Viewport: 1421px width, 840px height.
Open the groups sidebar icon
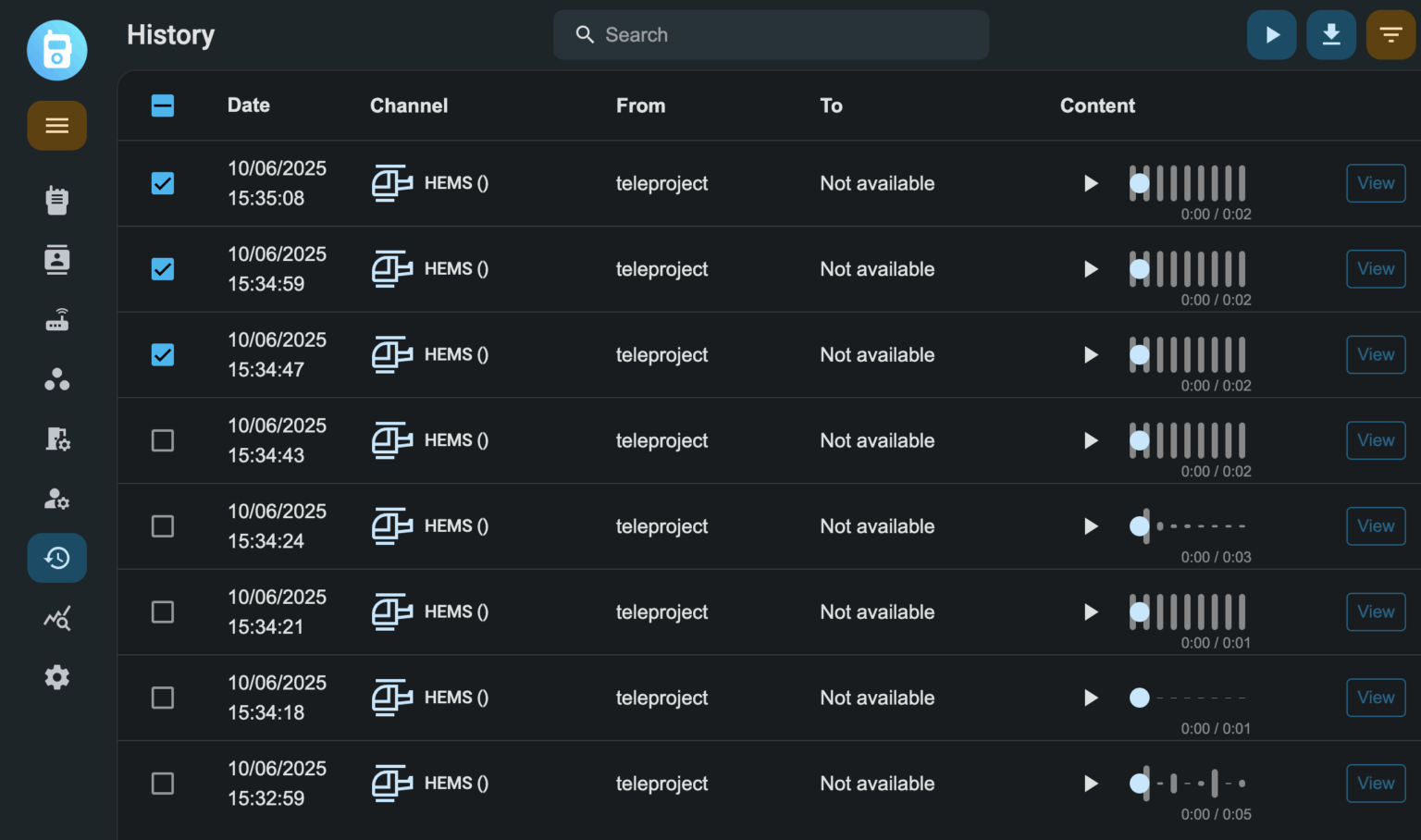(x=57, y=379)
